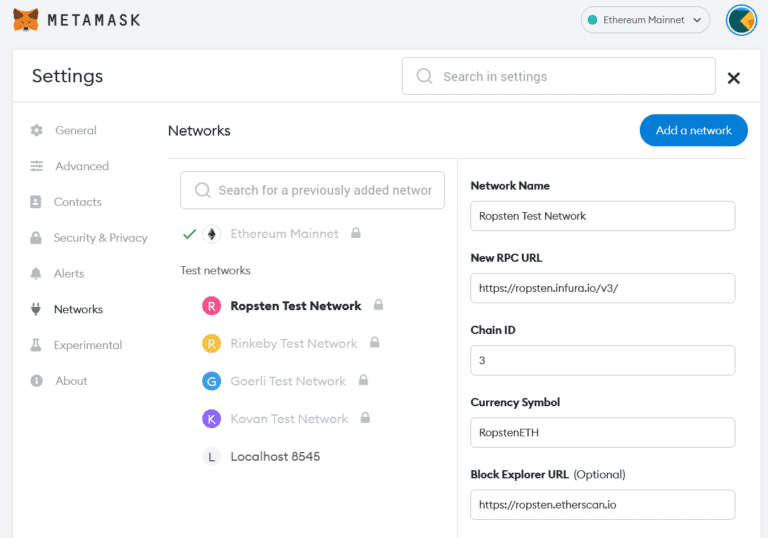Click the Settings page title
Viewport: 768px width, 538px height.
coord(68,76)
